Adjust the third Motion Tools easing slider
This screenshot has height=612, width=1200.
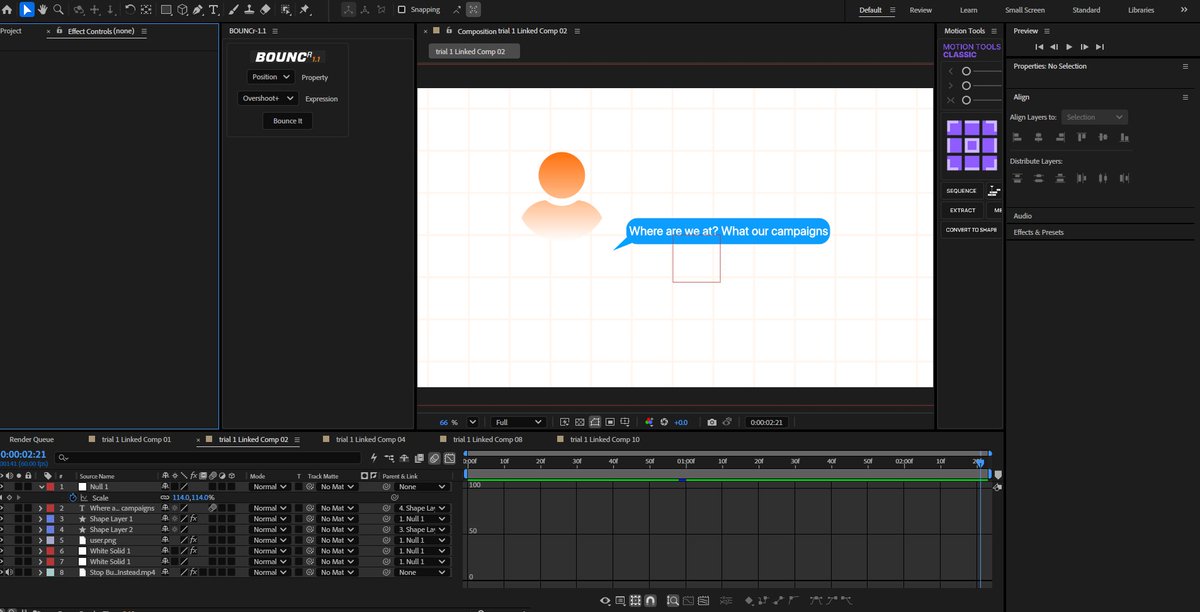966,100
